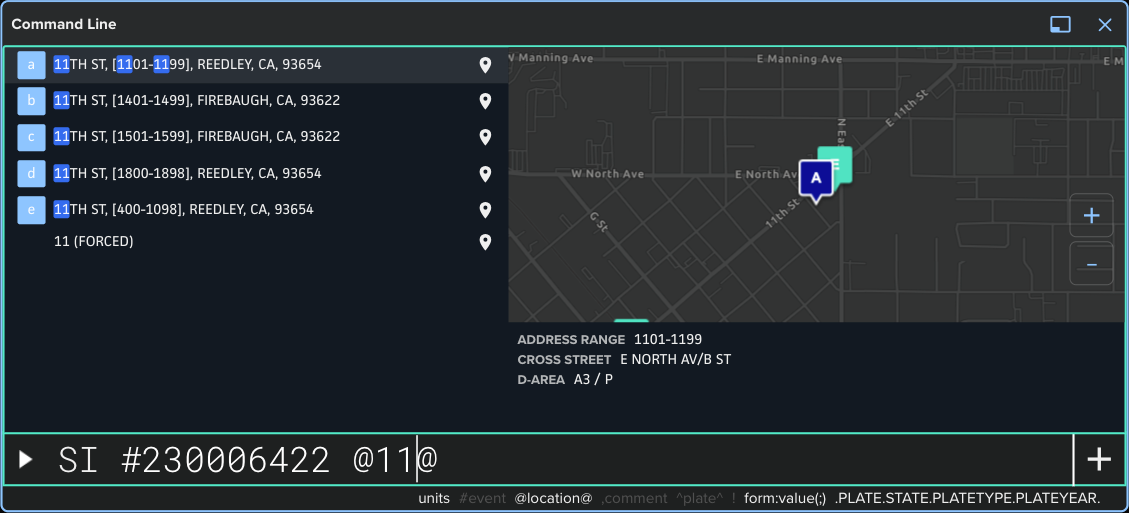Pop out the Command Line window
1129x513 pixels.
(x=1060, y=24)
